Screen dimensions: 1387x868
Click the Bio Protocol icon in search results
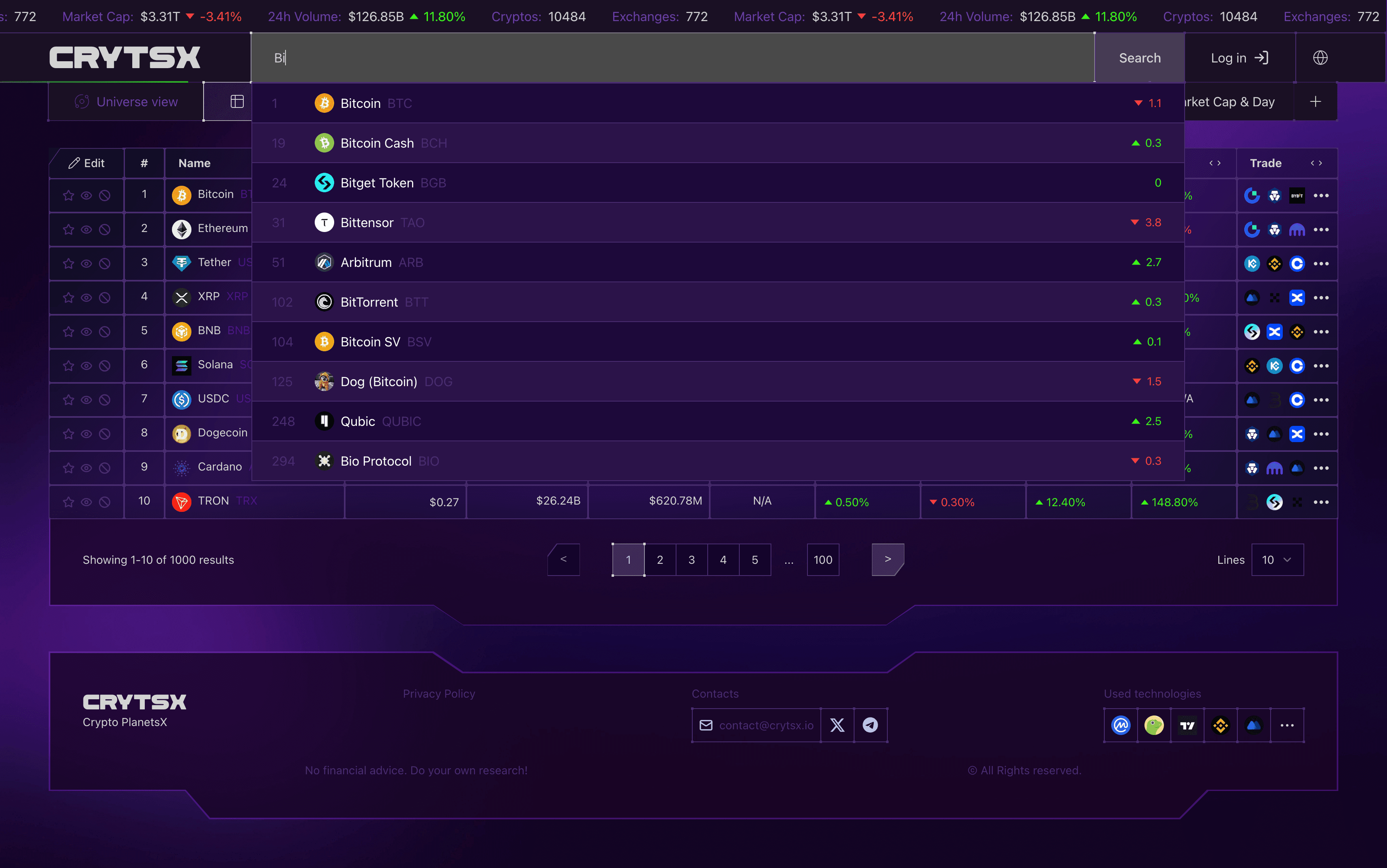tap(324, 461)
